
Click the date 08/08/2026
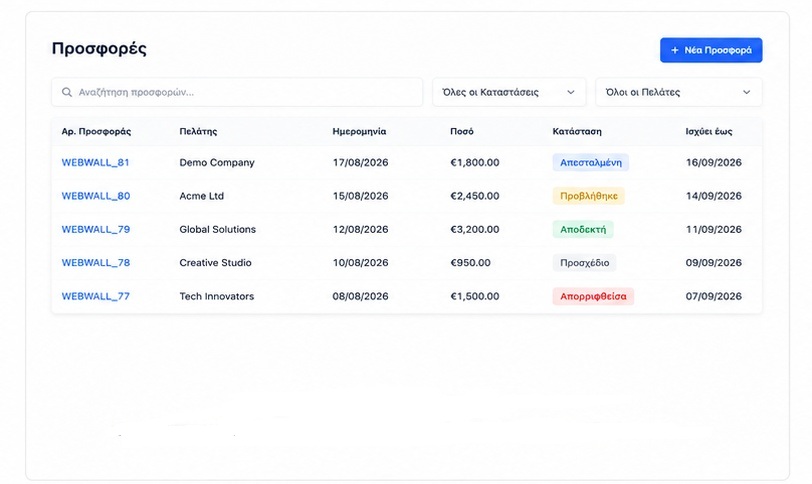(360, 297)
